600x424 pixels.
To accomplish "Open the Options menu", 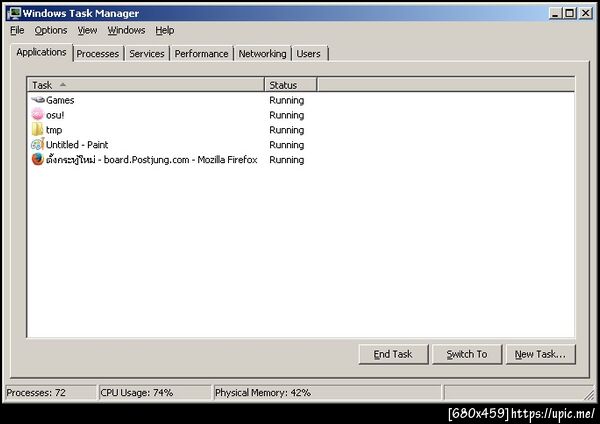I will click(51, 30).
